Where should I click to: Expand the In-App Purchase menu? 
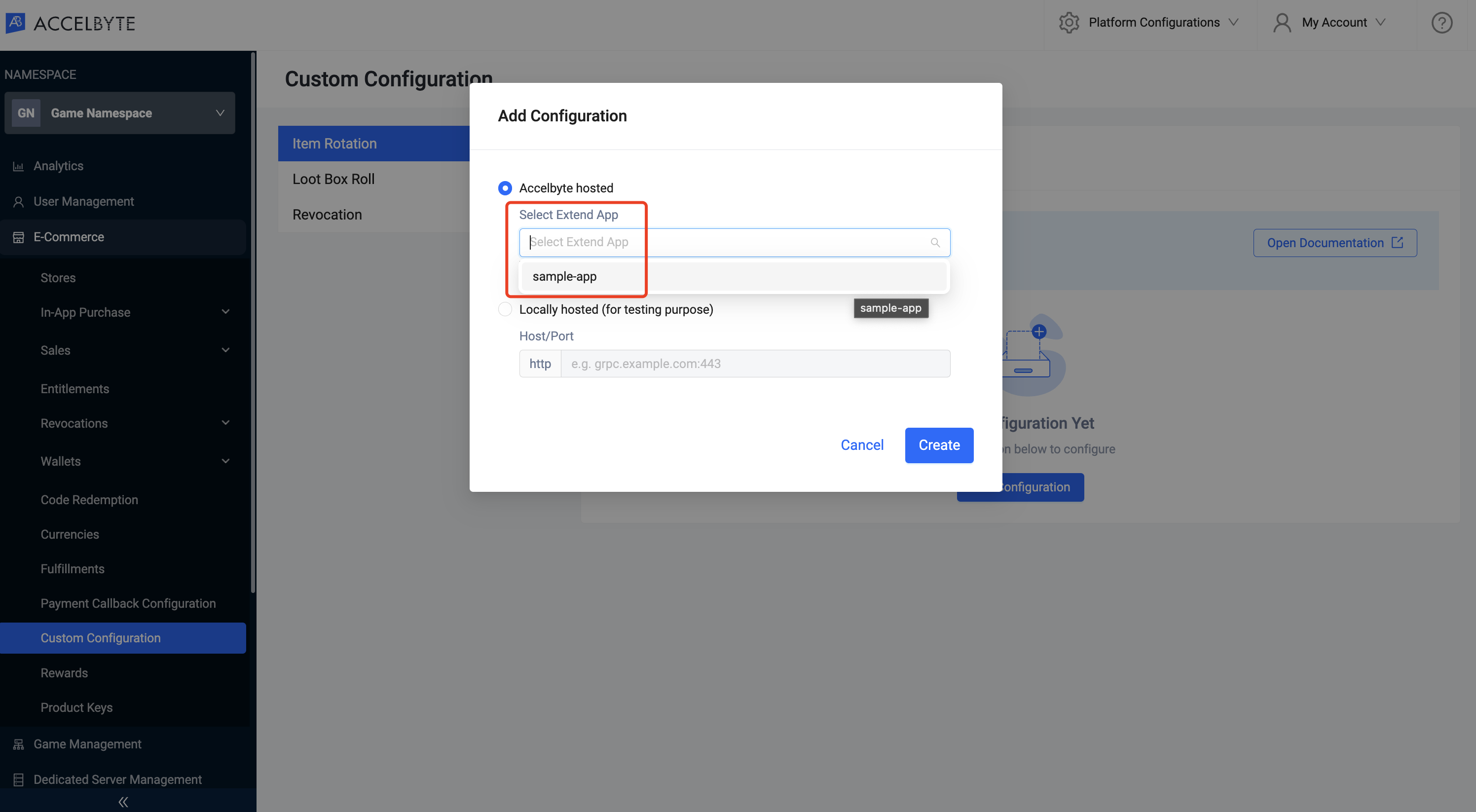coord(225,313)
